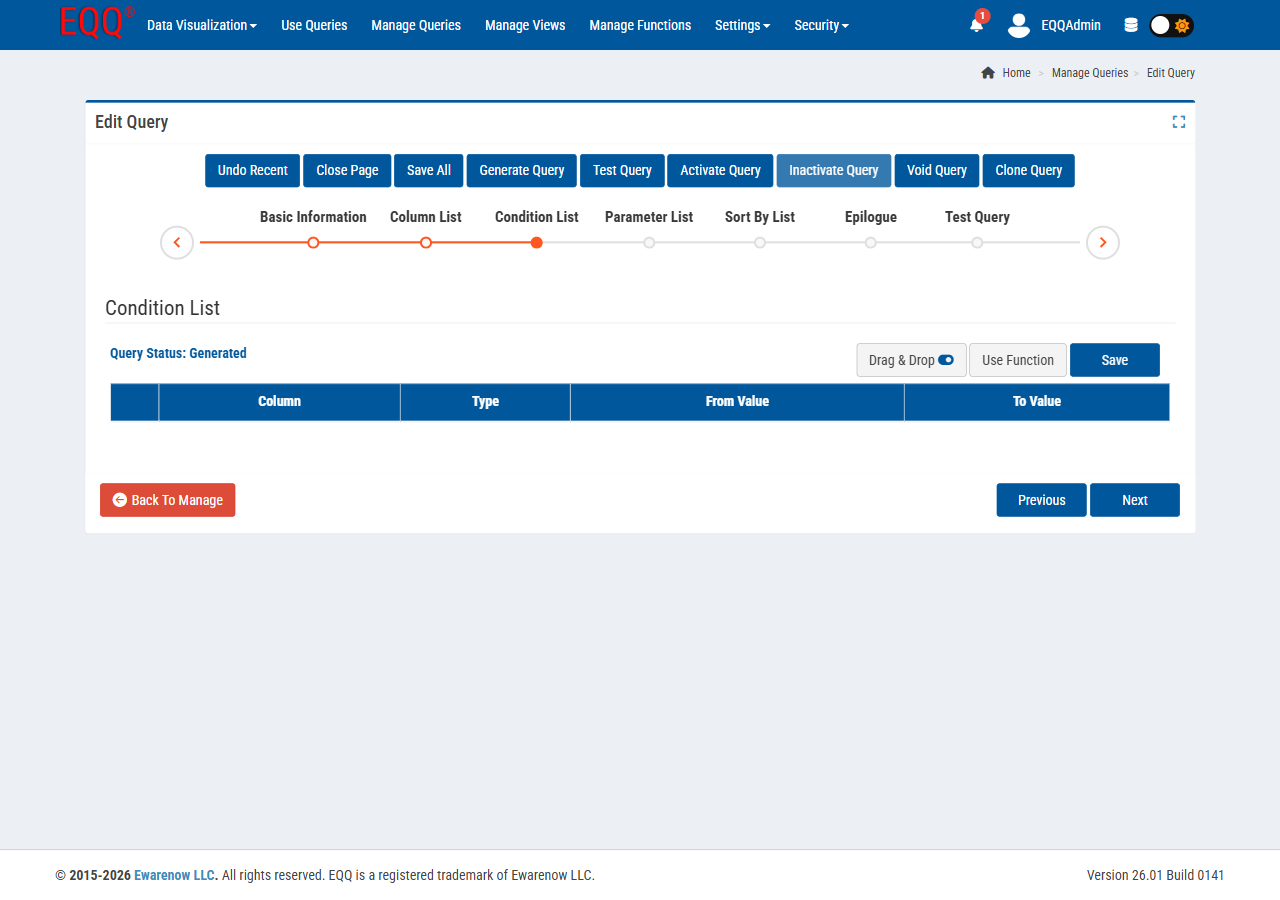Click the left chevron on the step wizard

(176, 242)
